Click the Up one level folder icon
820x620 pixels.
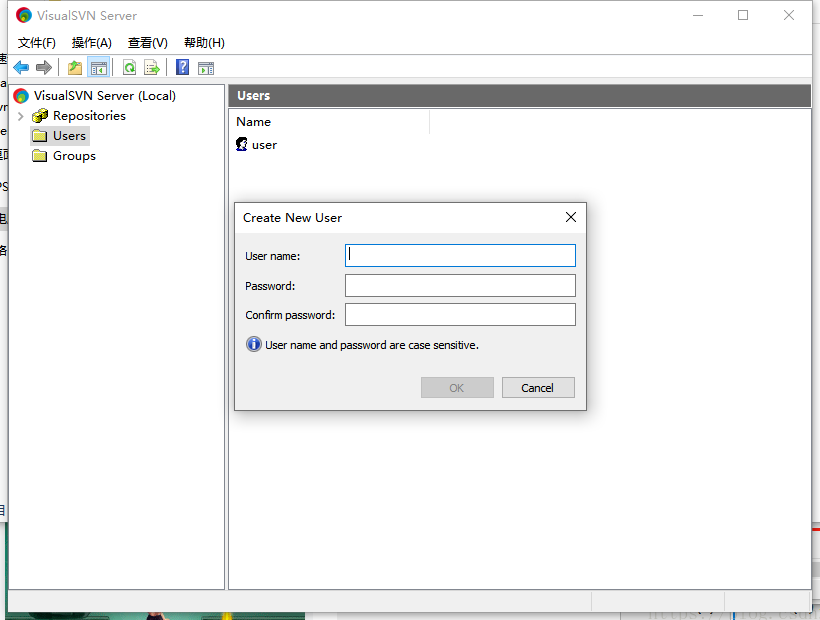(75, 67)
